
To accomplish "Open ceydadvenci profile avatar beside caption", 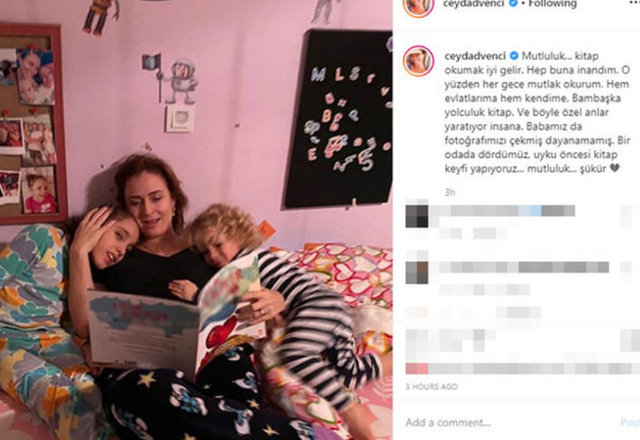I will pos(418,61).
